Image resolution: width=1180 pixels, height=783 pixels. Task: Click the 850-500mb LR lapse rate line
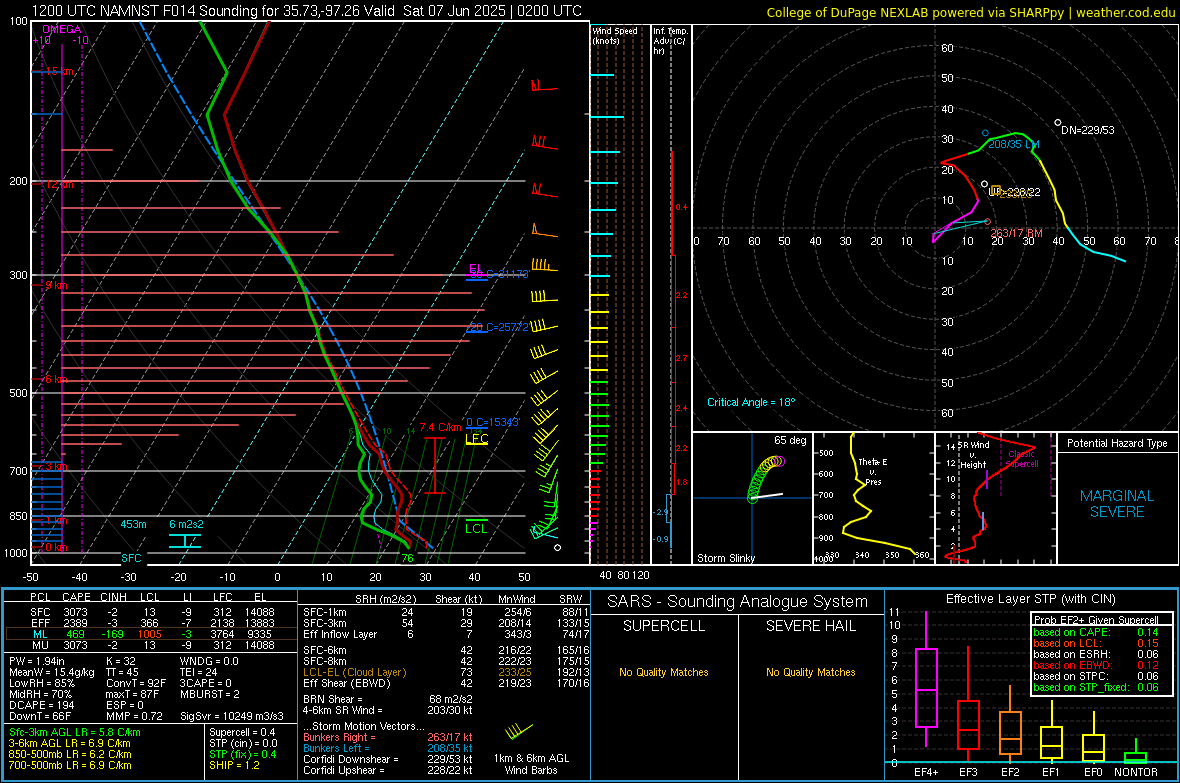point(70,754)
